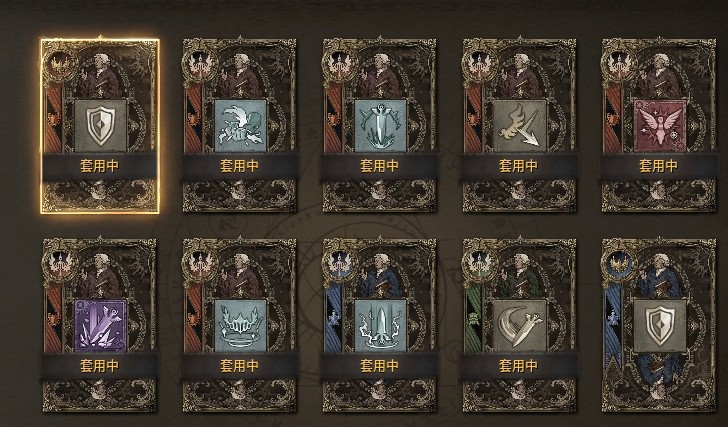This screenshot has height=427, width=728.
Task: Click 套用中 label under the sword-crossbow card
Action: [379, 166]
